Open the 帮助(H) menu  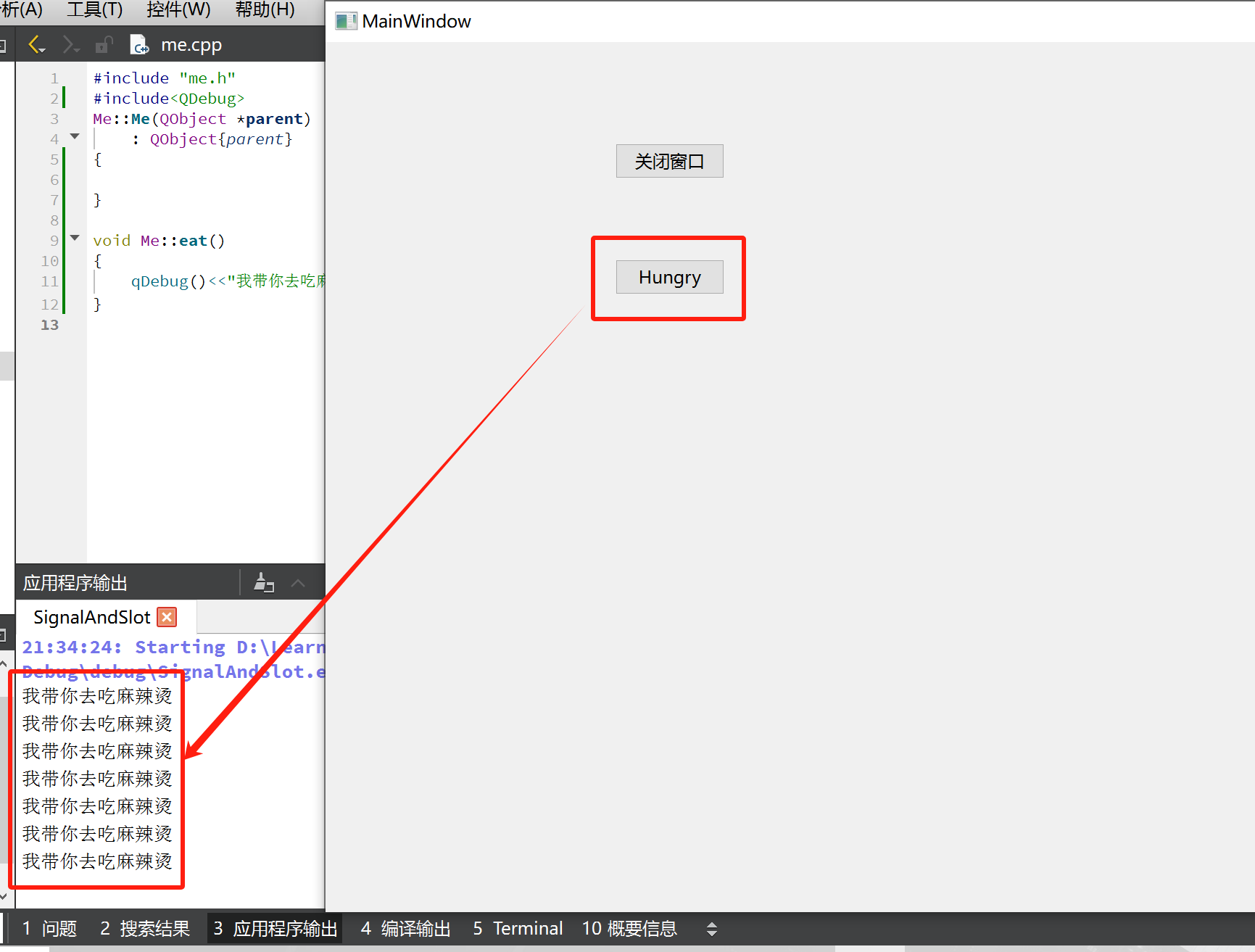coord(265,10)
